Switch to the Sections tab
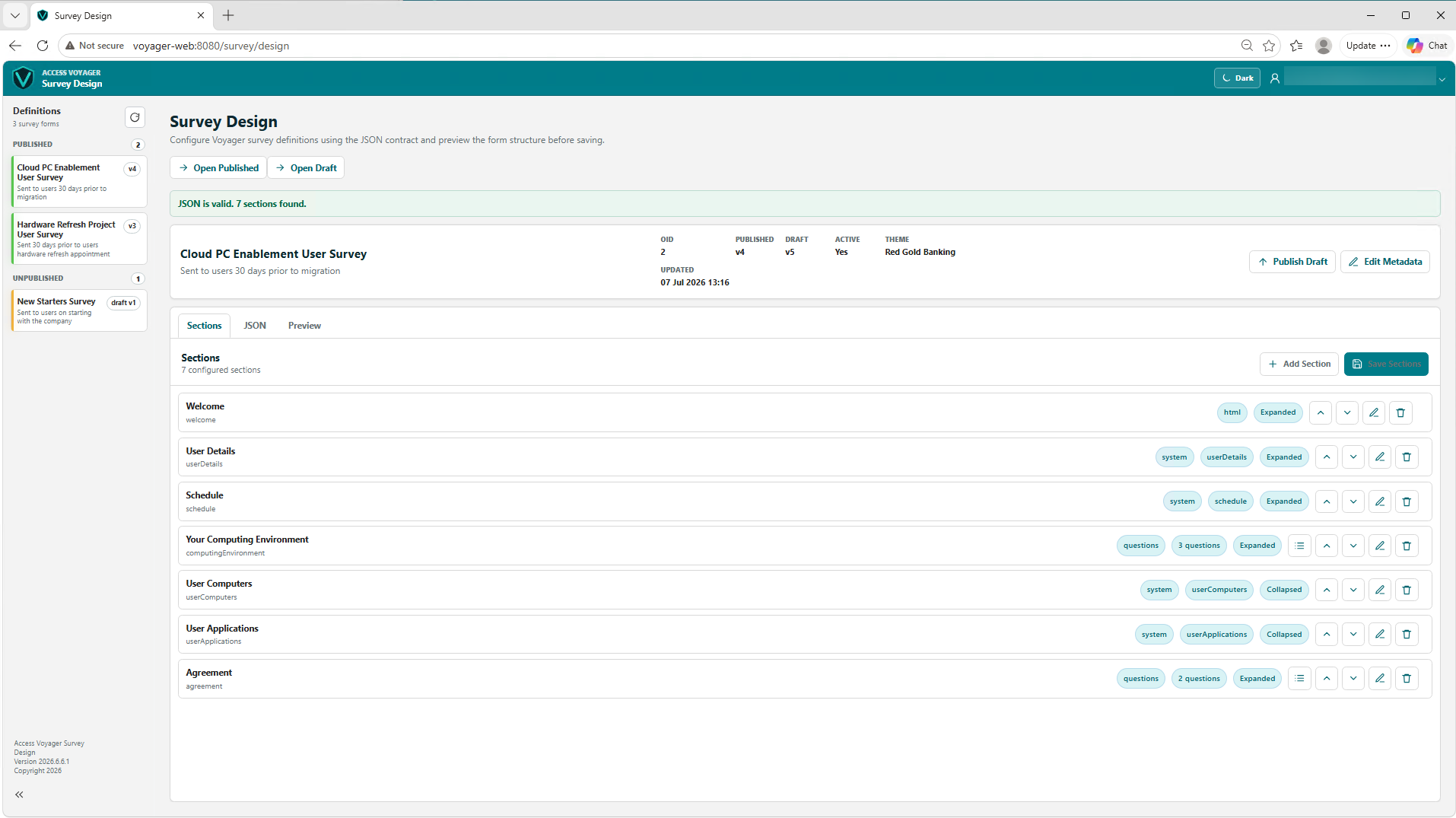 pos(204,326)
